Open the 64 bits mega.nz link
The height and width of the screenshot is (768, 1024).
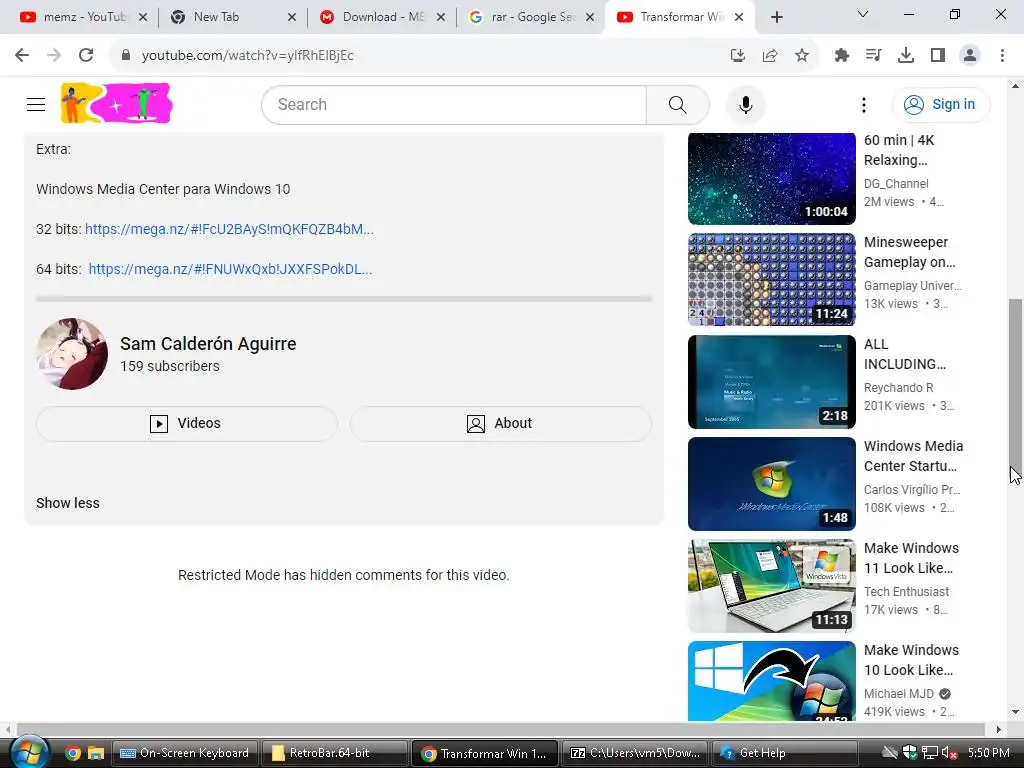(230, 269)
